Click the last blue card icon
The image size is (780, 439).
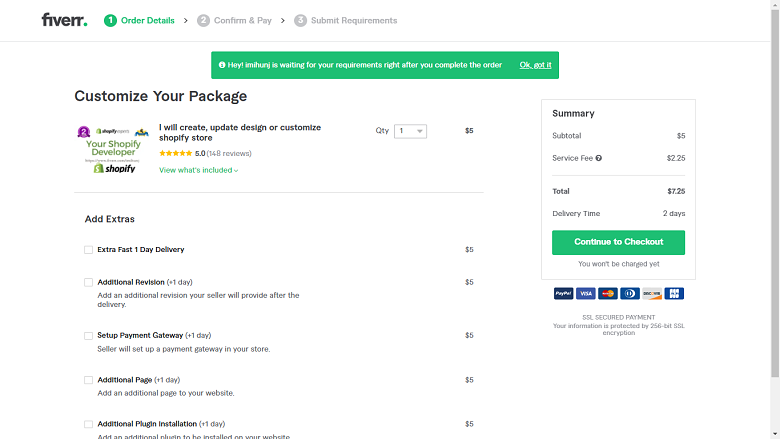coord(674,293)
